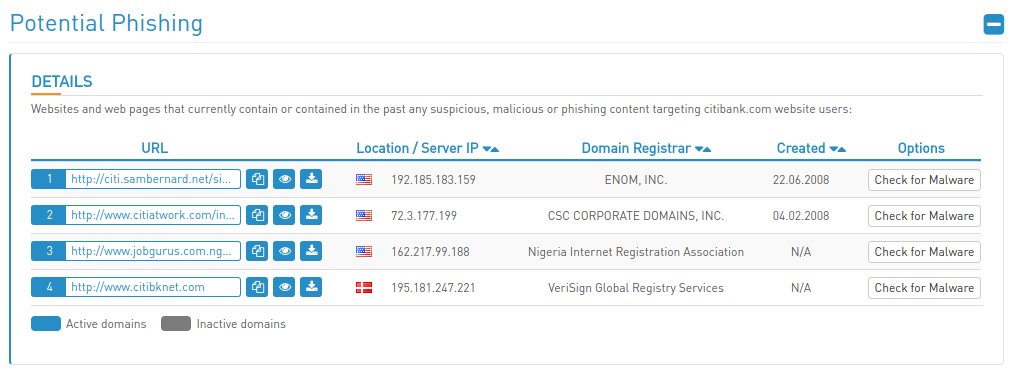Click the blue Active domains swatch

[x=46, y=324]
